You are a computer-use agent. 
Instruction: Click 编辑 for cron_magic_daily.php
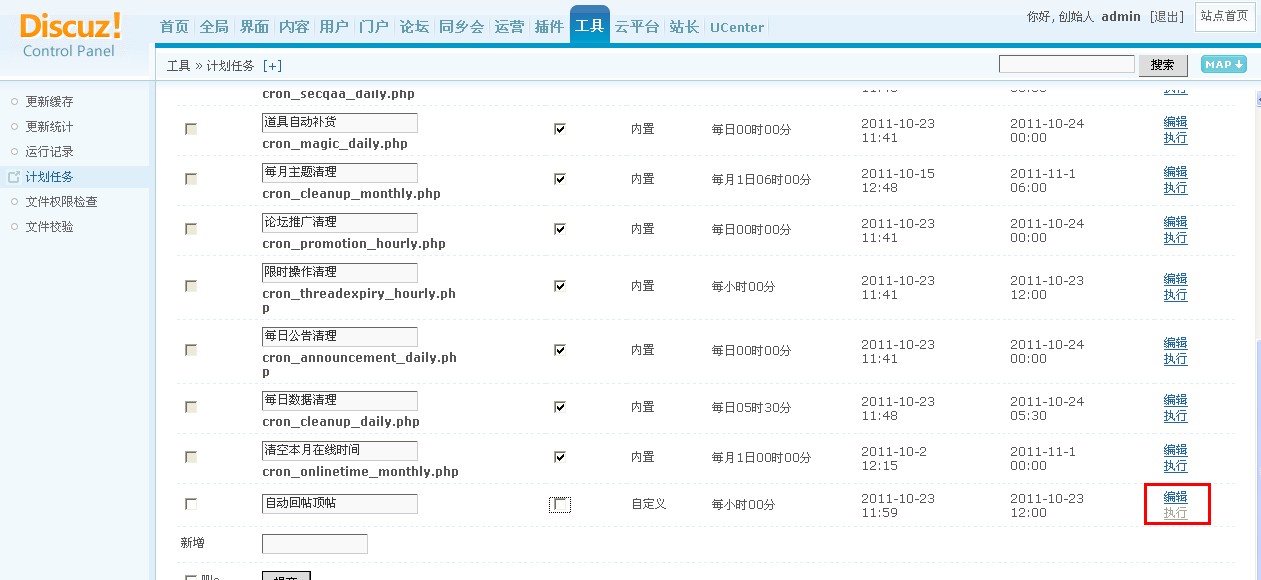[1175, 122]
